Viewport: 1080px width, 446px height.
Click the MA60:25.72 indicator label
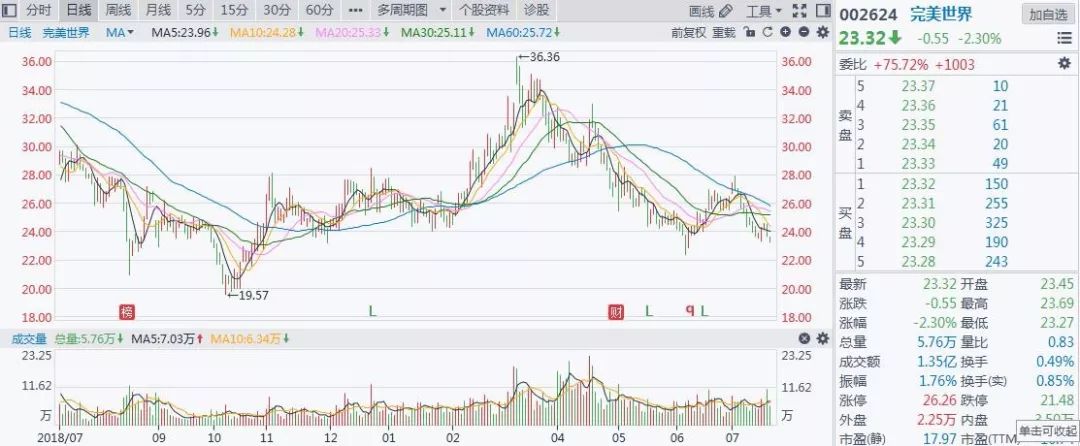tap(523, 32)
